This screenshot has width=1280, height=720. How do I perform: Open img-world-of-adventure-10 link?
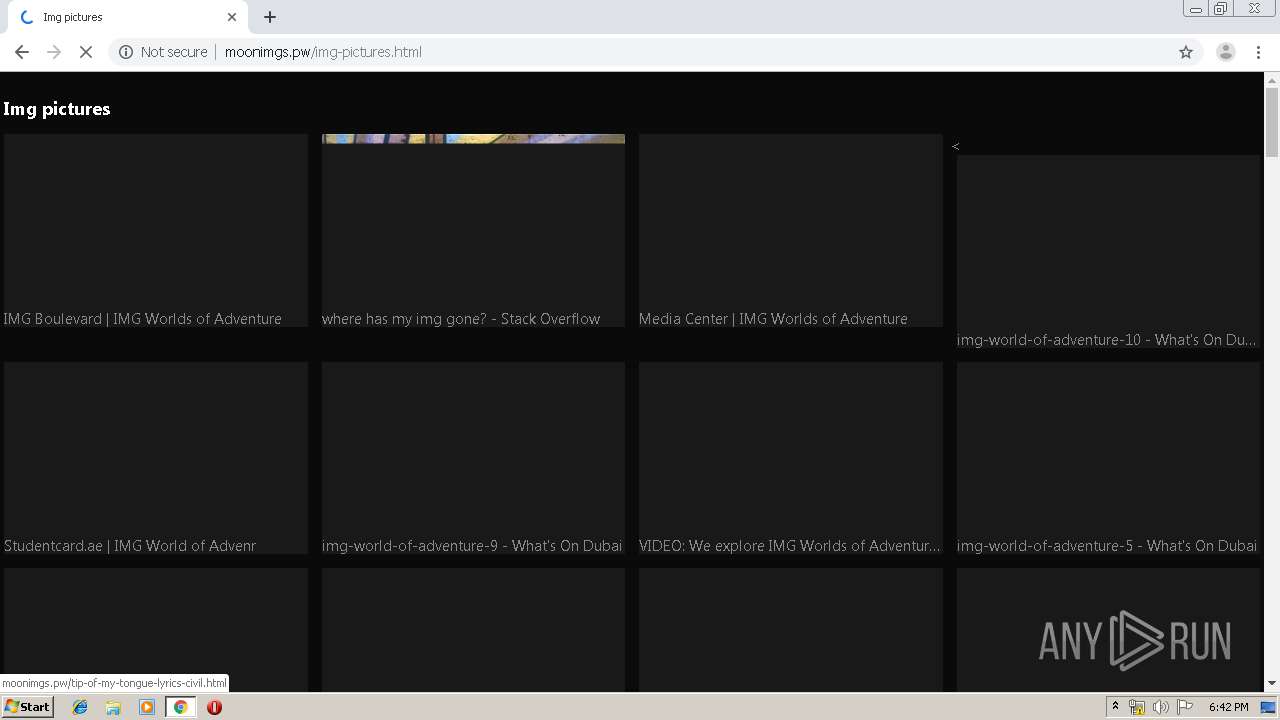(x=1107, y=340)
